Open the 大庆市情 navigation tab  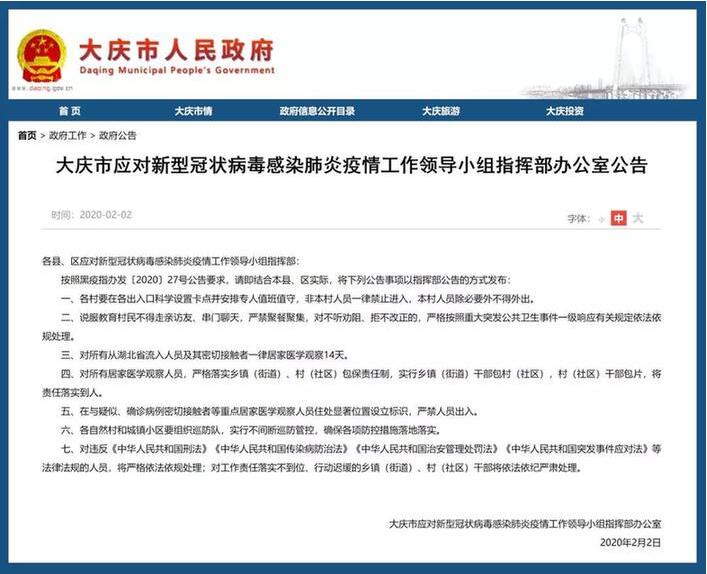[193, 111]
